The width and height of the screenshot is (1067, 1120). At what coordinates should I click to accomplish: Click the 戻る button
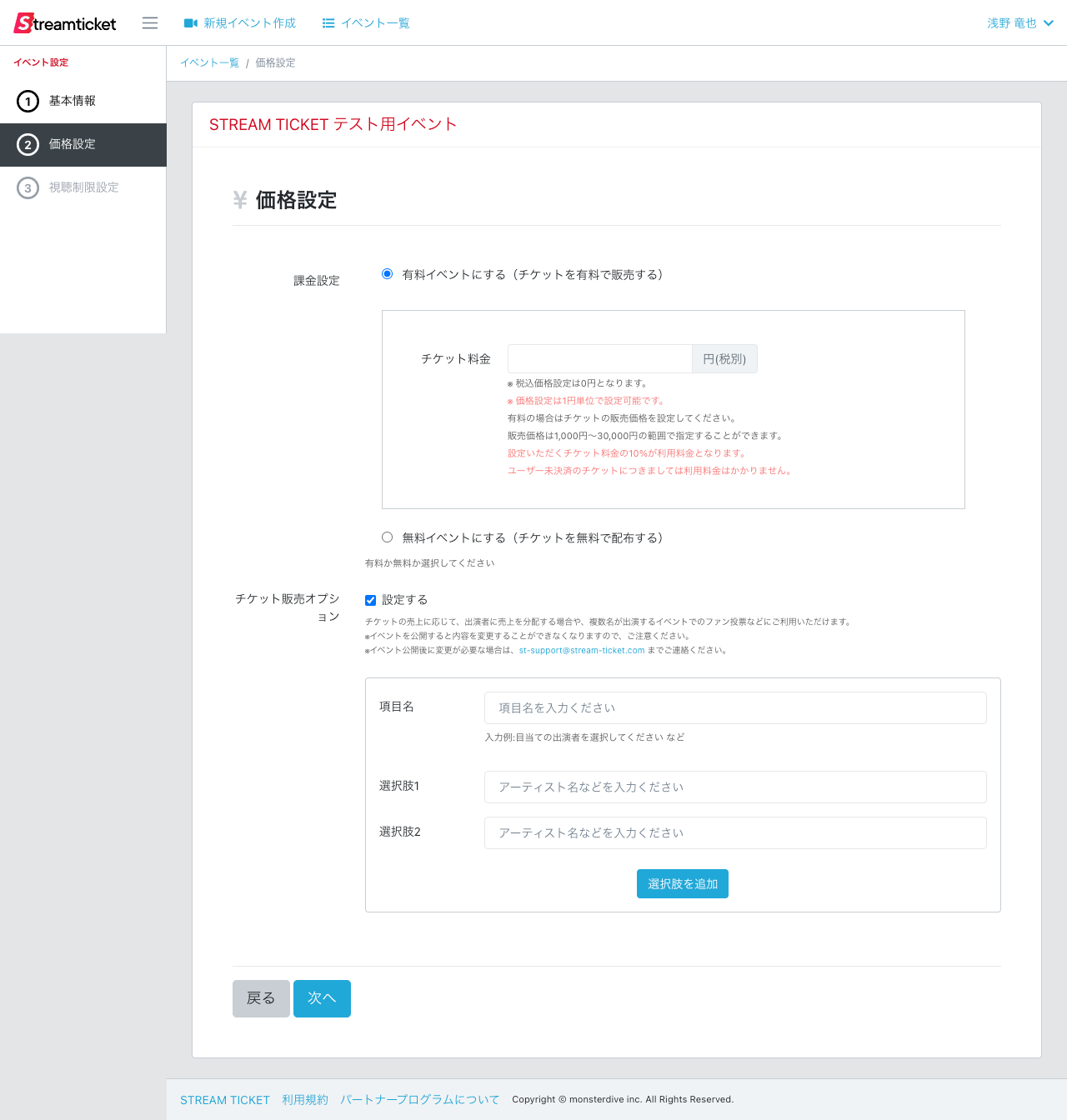(x=261, y=998)
